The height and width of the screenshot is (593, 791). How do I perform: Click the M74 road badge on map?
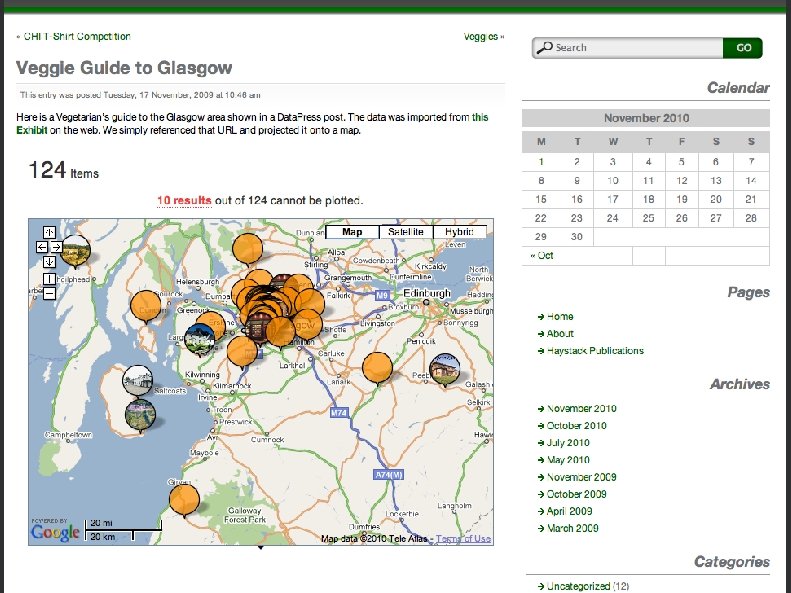coord(338,413)
